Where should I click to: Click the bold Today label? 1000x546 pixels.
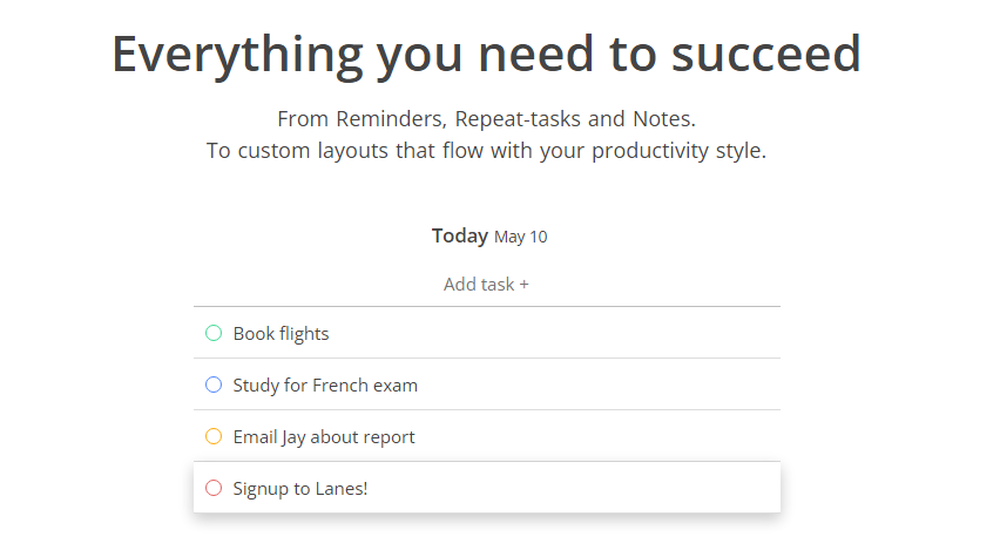[460, 236]
